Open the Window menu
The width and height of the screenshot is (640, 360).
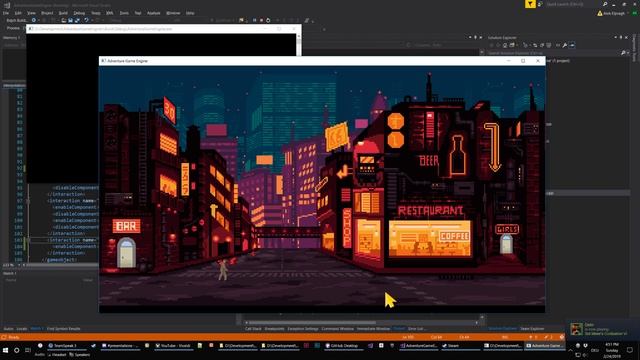[x=173, y=13]
